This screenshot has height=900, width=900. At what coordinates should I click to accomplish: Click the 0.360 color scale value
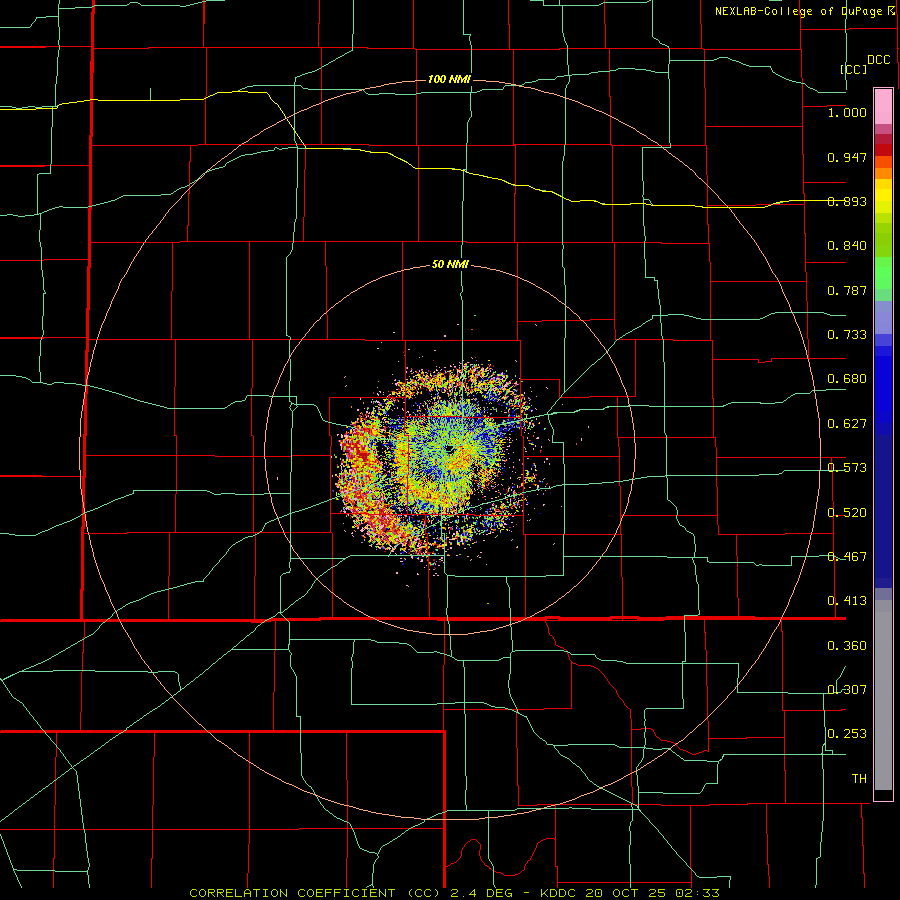point(847,646)
